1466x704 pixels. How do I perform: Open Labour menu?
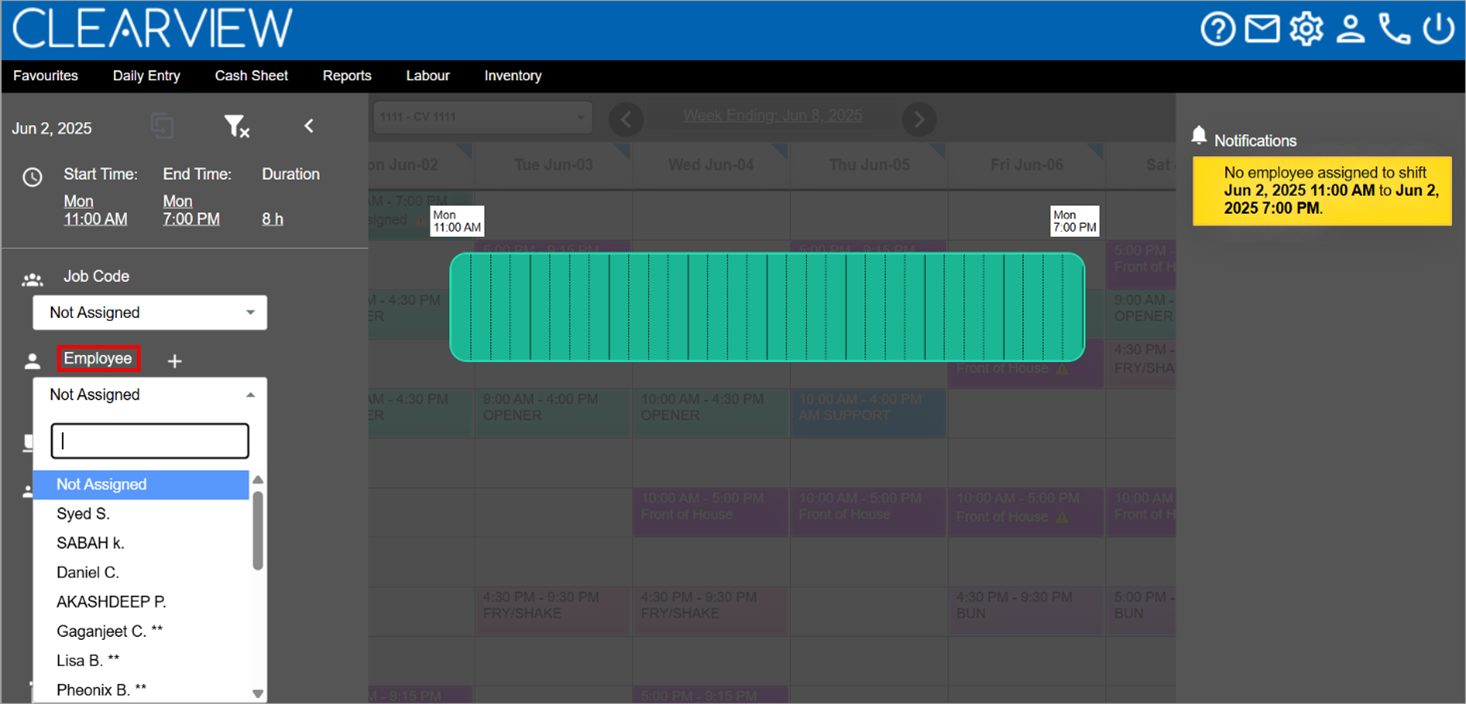[x=428, y=76]
